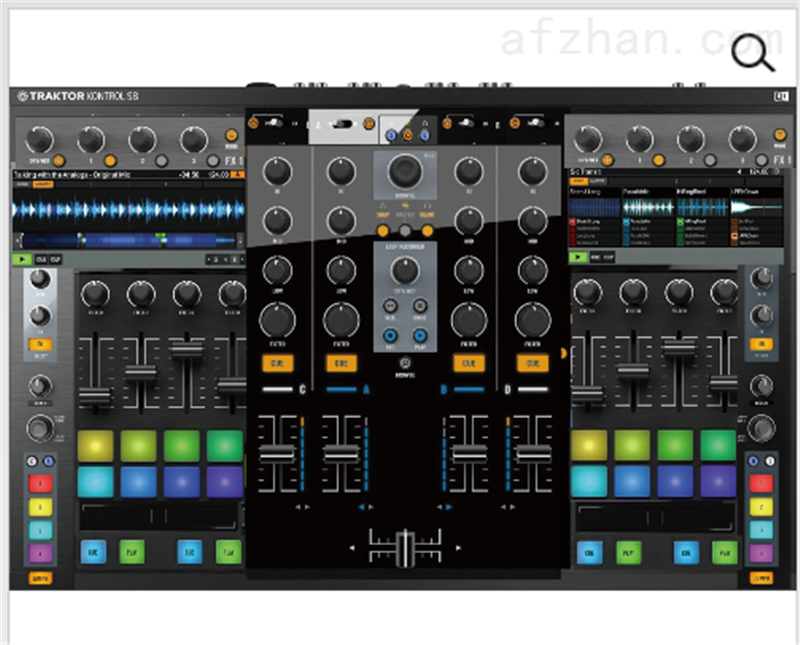Click the loop recorder DRY/WET knob
Viewport: 800px width, 645px height.
[405, 270]
